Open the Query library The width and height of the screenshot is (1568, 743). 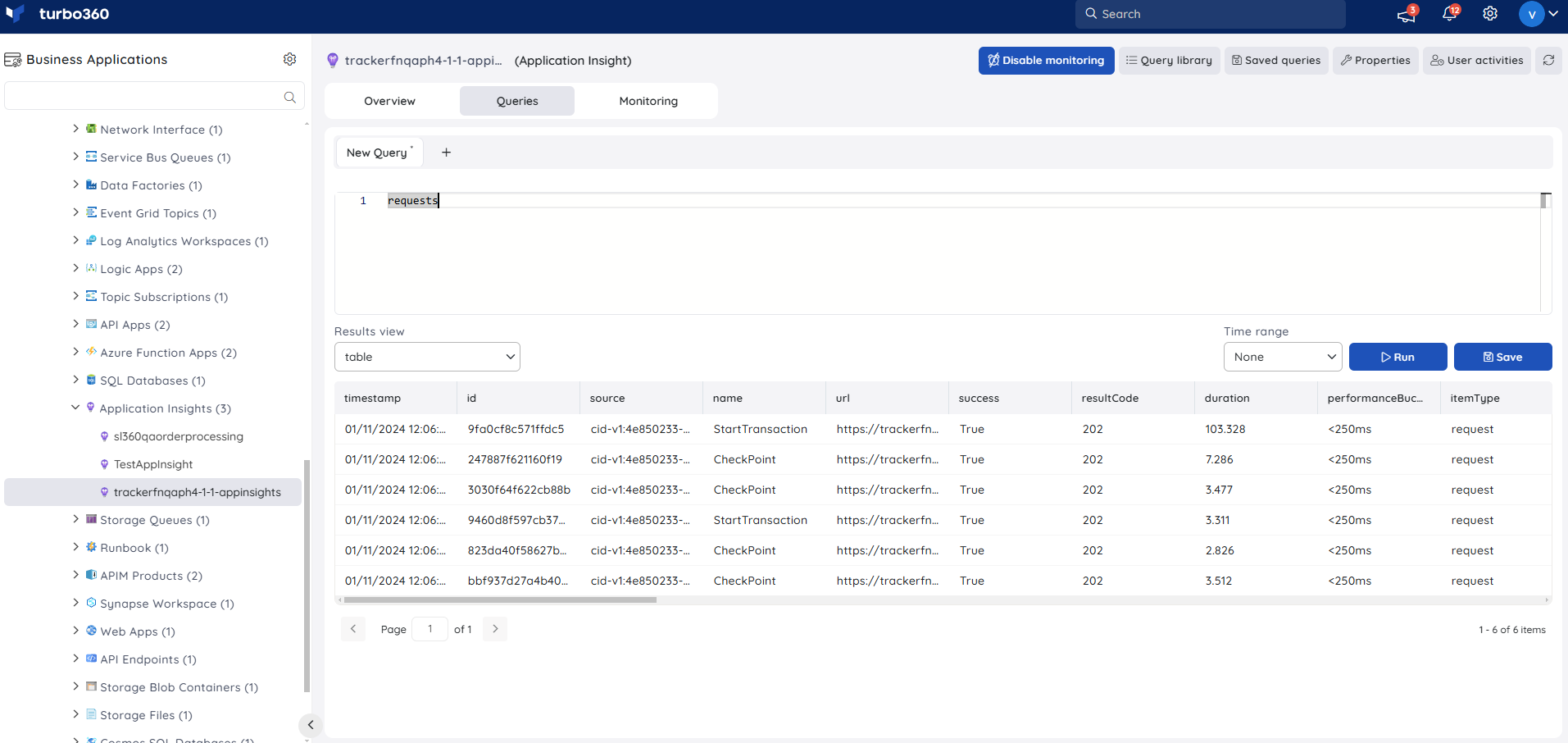1169,60
